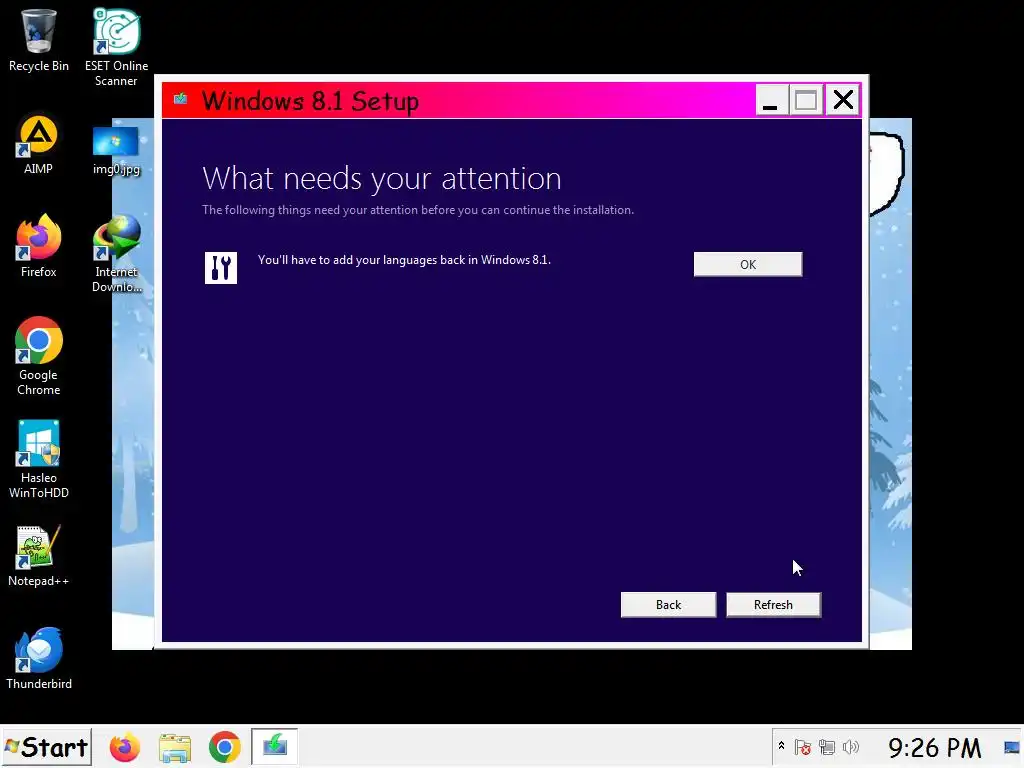Open the Recycle Bin desktop icon
This screenshot has height=768, width=1024.
[x=39, y=40]
